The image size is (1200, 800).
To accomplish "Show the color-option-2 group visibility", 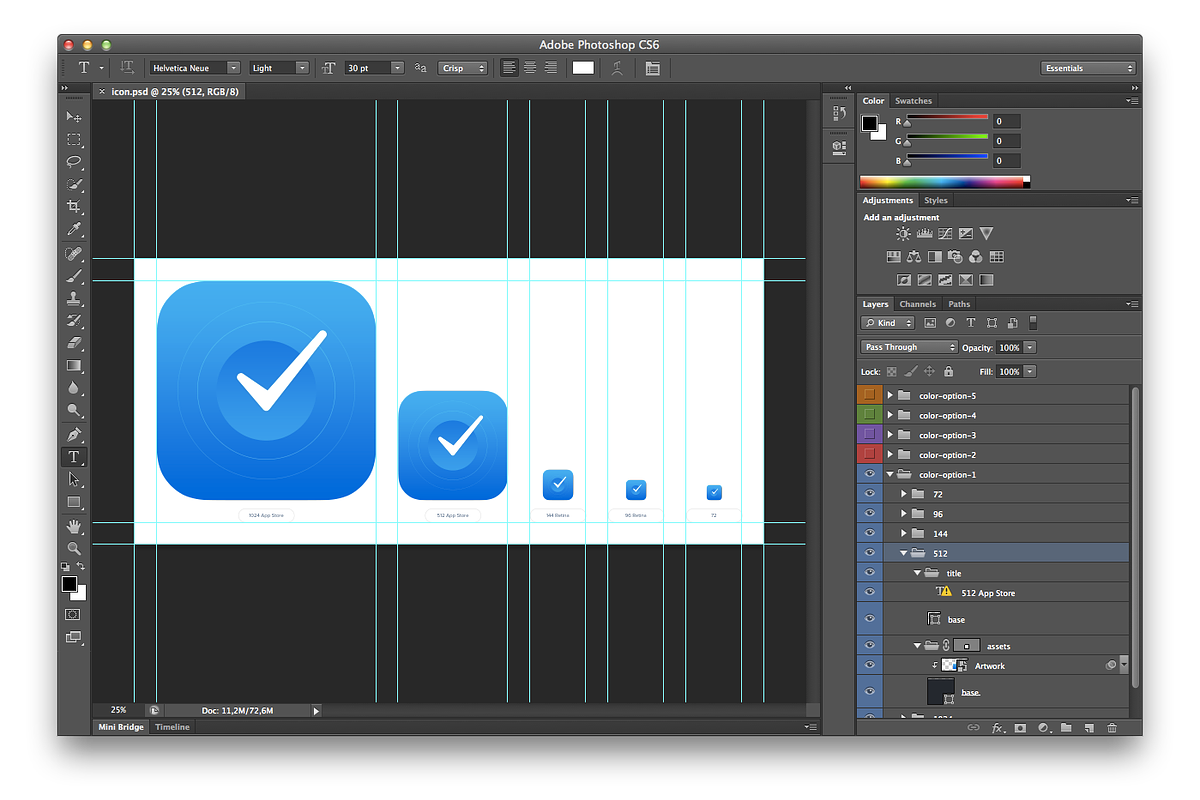I will 869,455.
